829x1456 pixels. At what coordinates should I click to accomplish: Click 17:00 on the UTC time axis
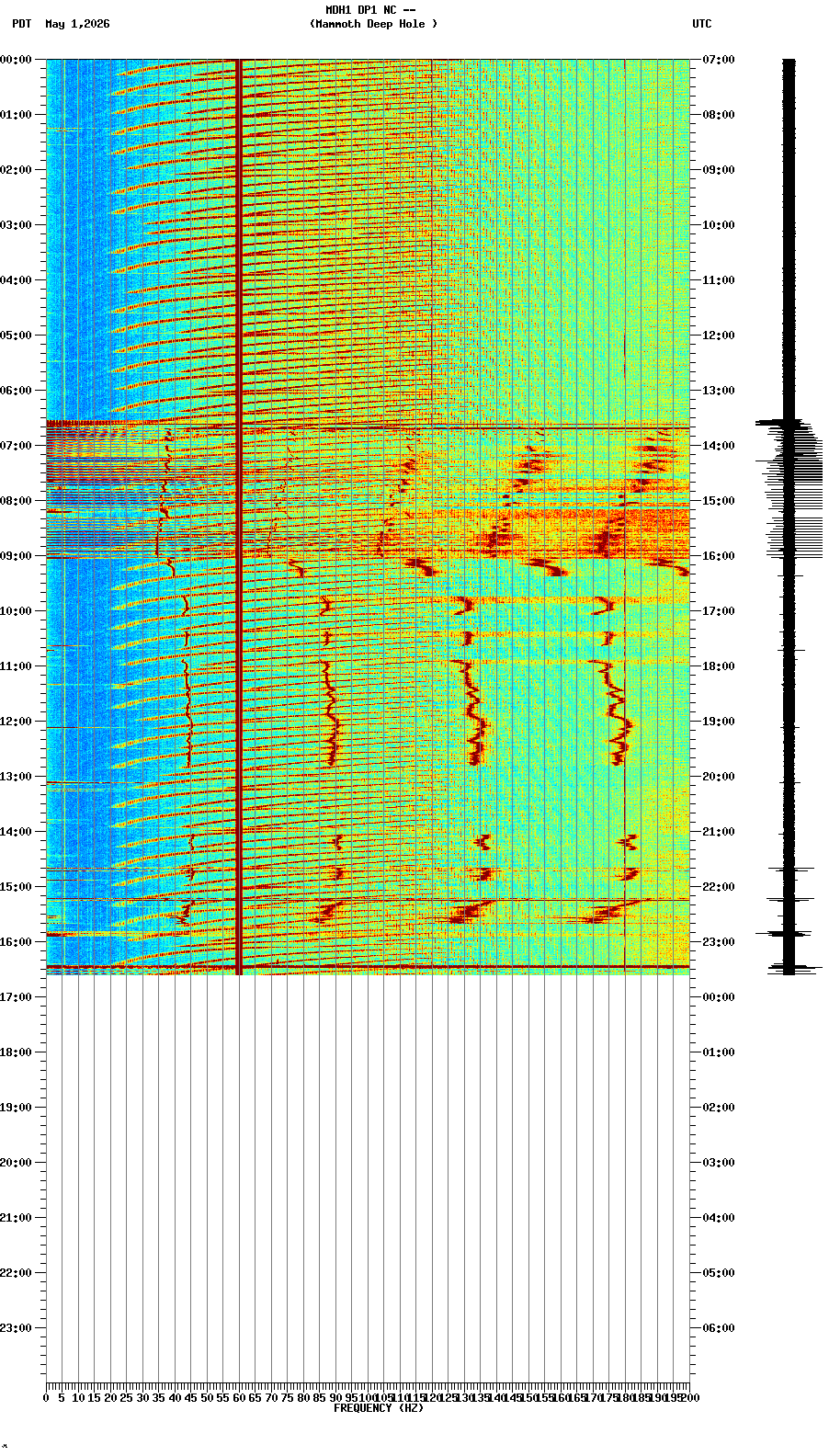[x=719, y=611]
